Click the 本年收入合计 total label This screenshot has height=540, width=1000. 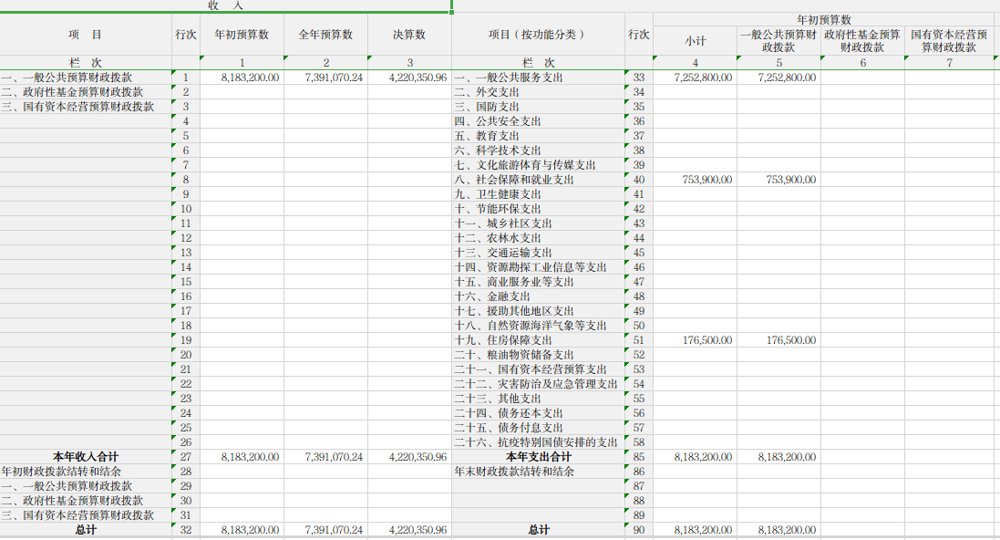click(85, 457)
